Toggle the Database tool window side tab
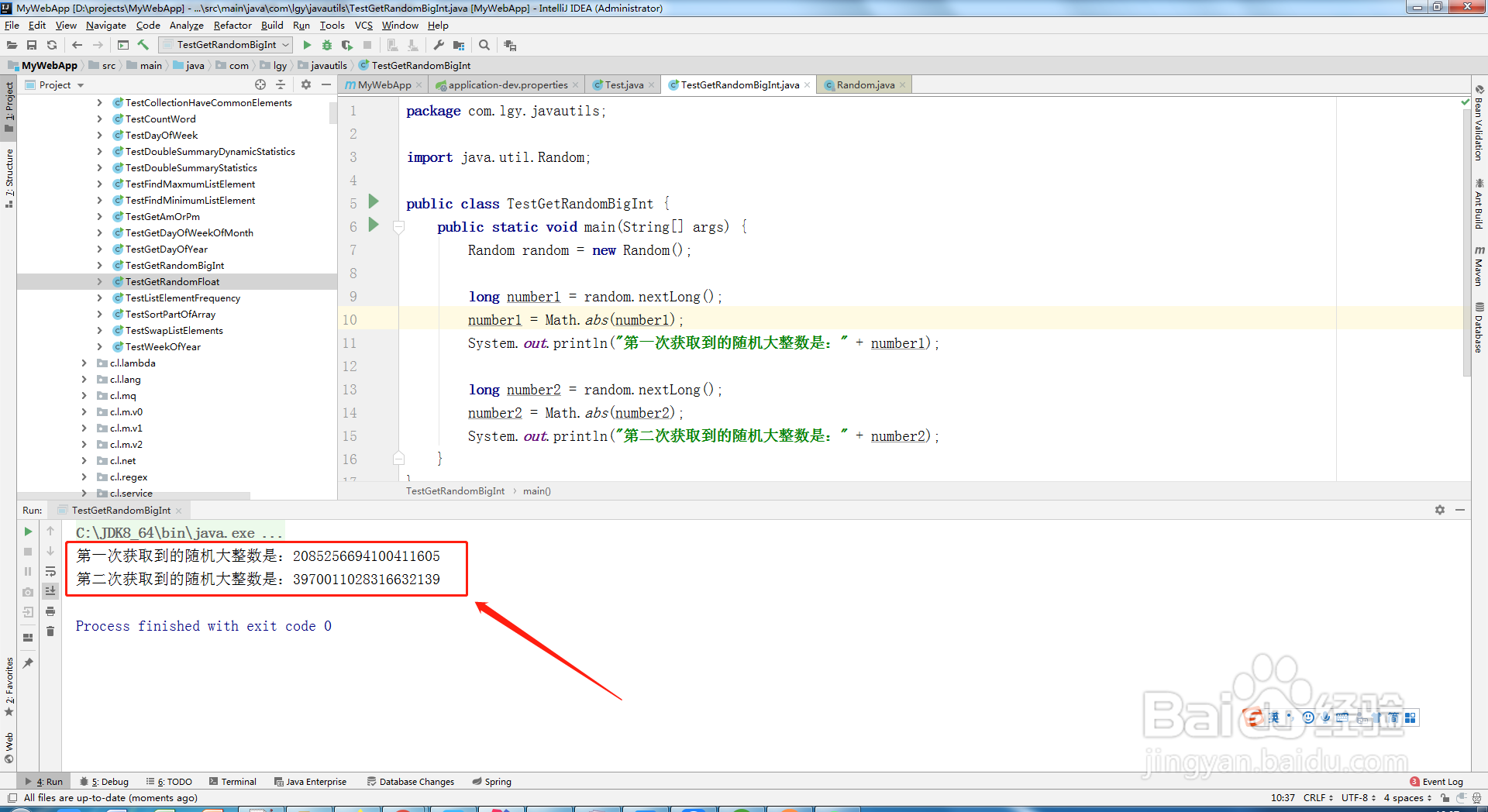The height and width of the screenshot is (812, 1488). (1479, 327)
